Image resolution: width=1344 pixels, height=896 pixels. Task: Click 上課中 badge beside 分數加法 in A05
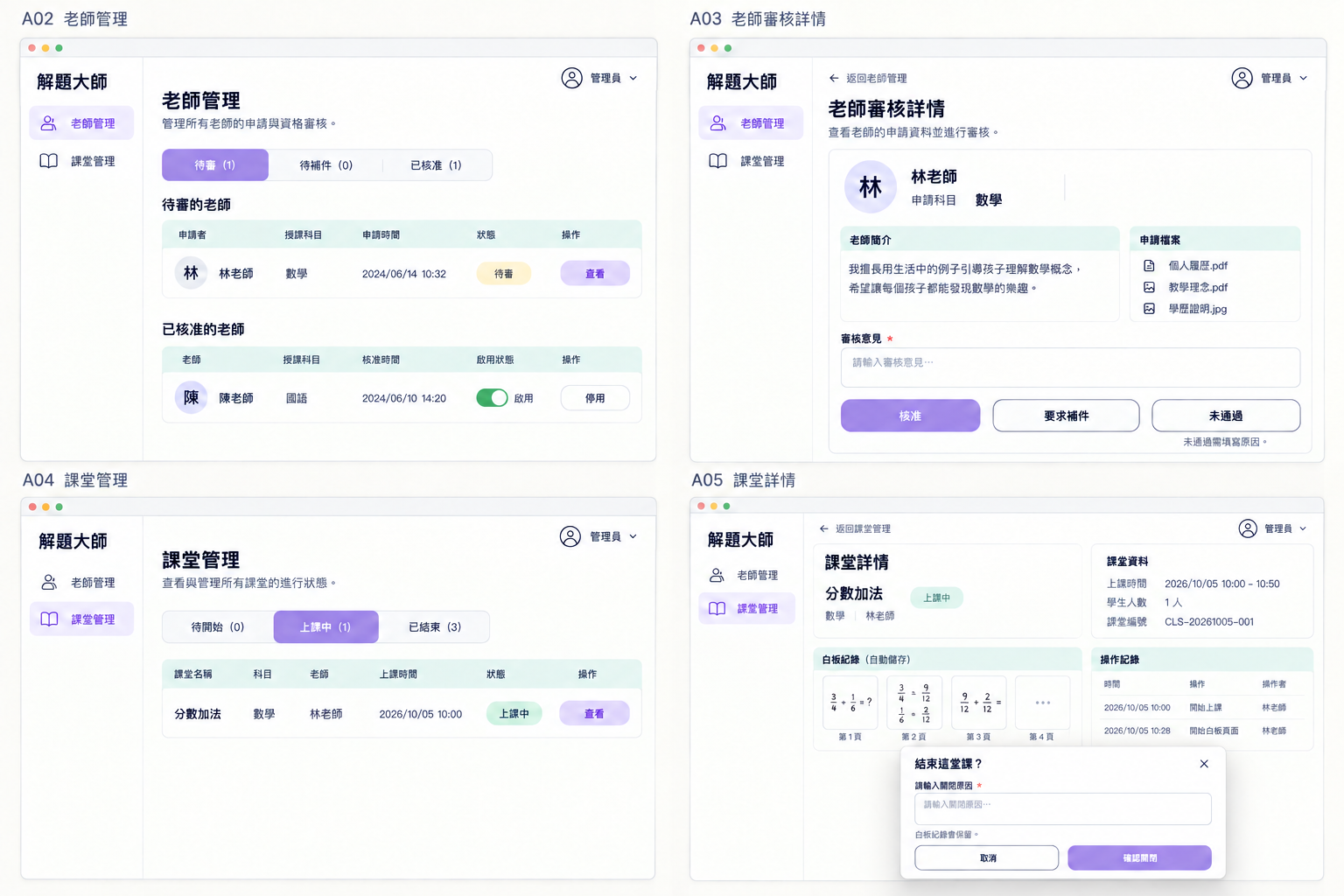[937, 598]
